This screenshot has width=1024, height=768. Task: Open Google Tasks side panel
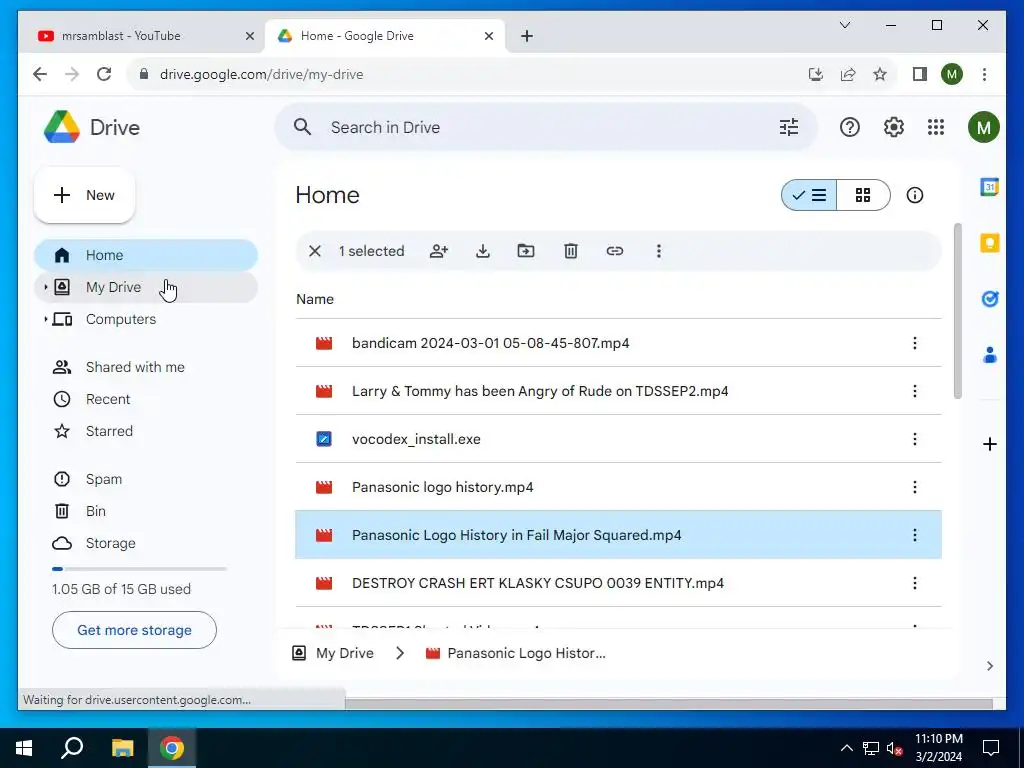click(x=989, y=299)
